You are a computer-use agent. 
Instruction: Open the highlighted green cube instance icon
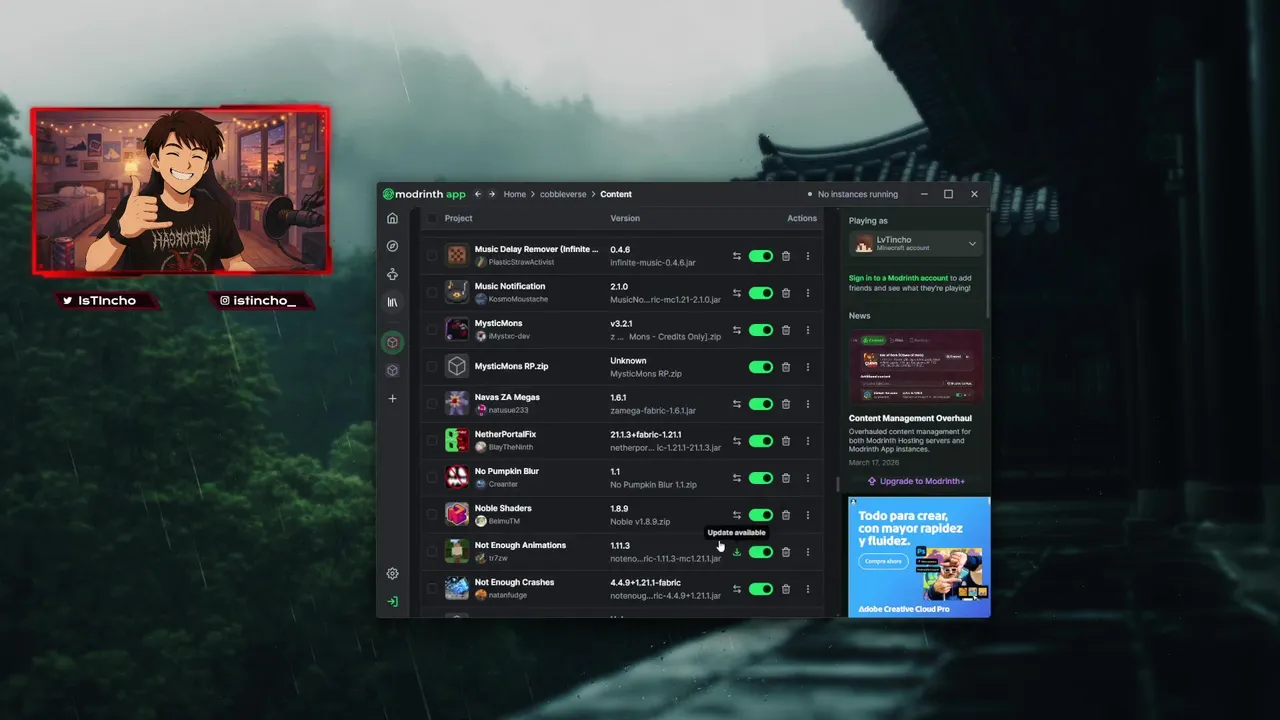pyautogui.click(x=392, y=342)
